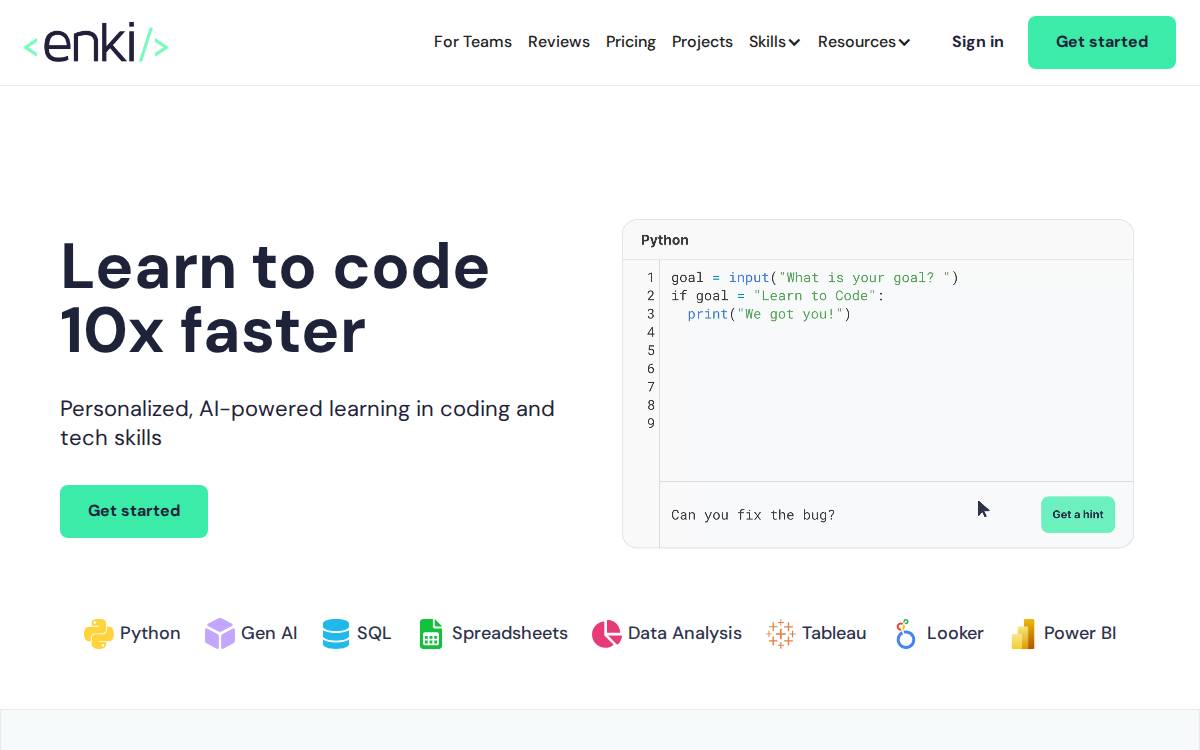This screenshot has height=750, width=1200.
Task: Click the Get a hint button
Action: coord(1078,514)
